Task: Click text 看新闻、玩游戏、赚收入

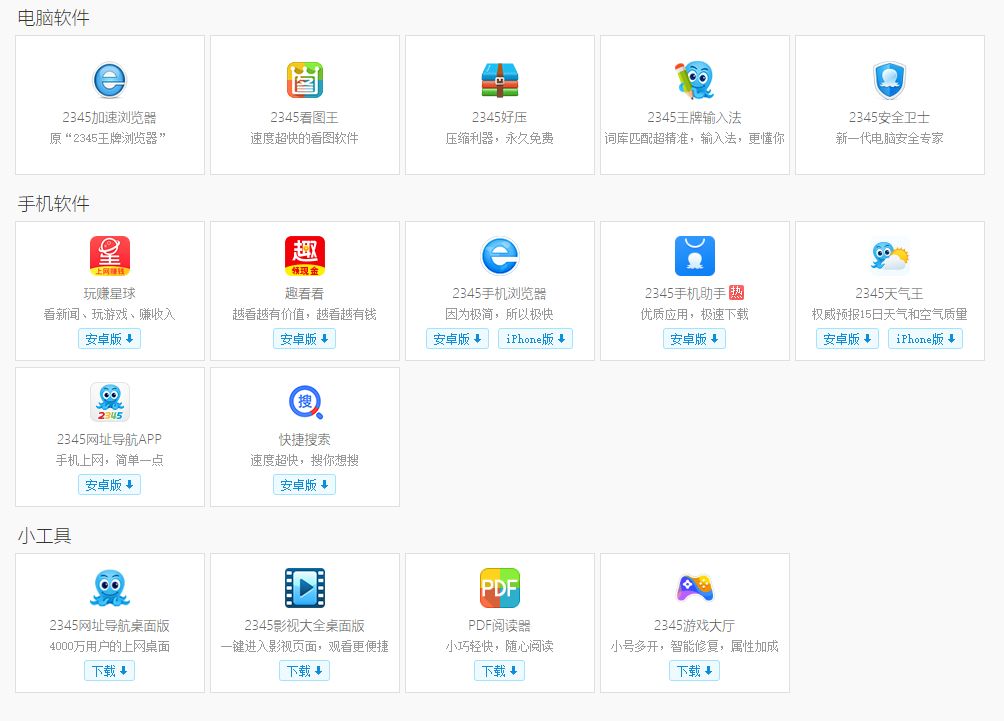Action: pyautogui.click(x=109, y=314)
